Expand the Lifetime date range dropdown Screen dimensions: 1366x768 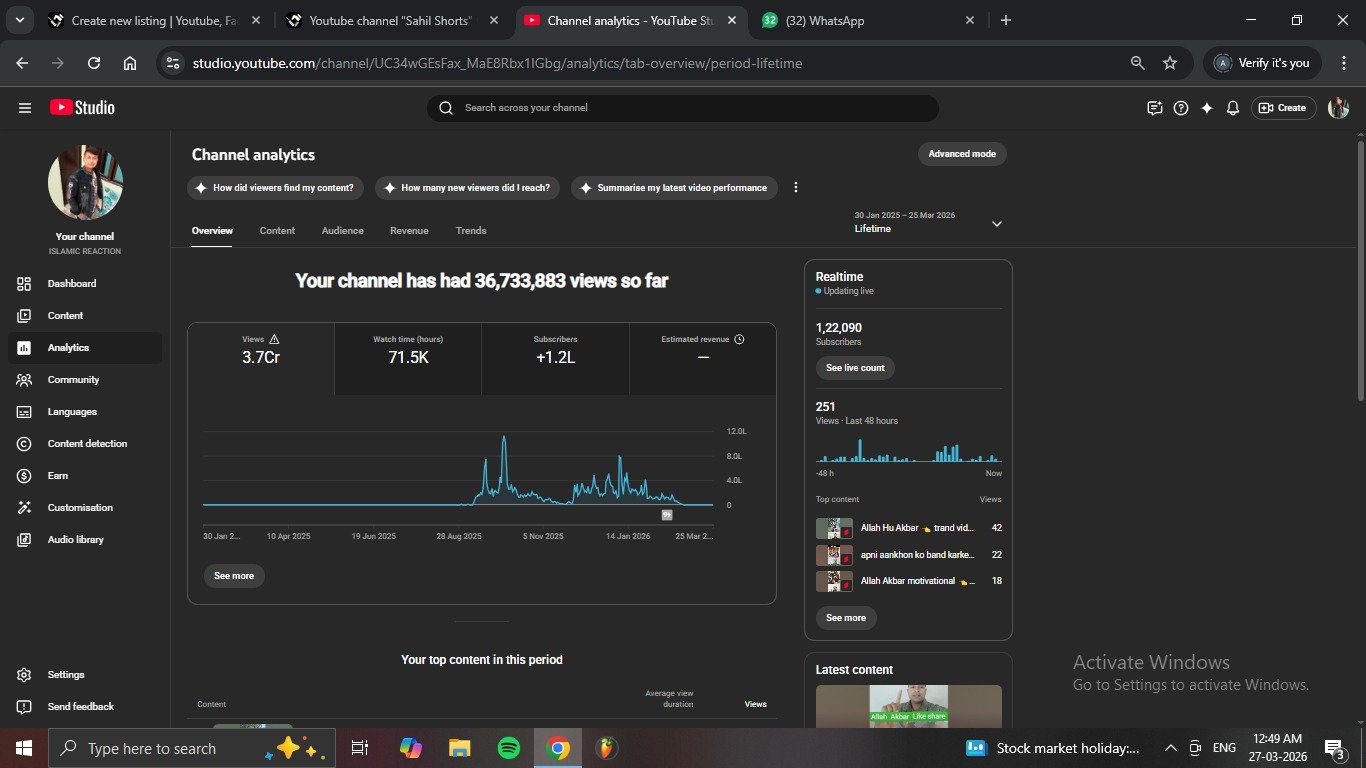pos(996,224)
